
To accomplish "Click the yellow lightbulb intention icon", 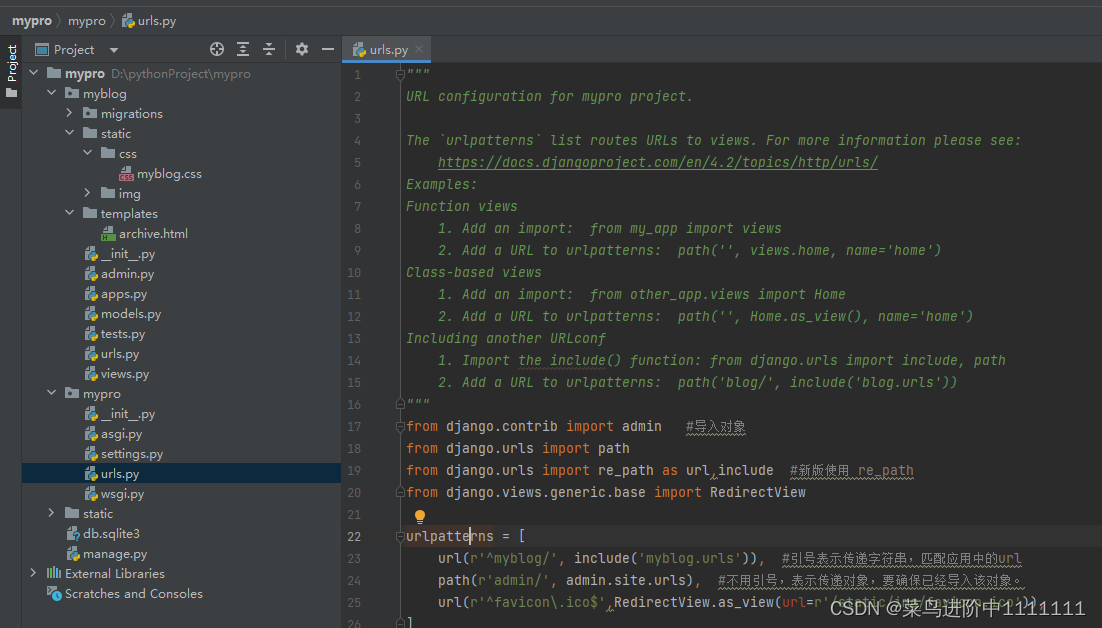I will point(420,516).
